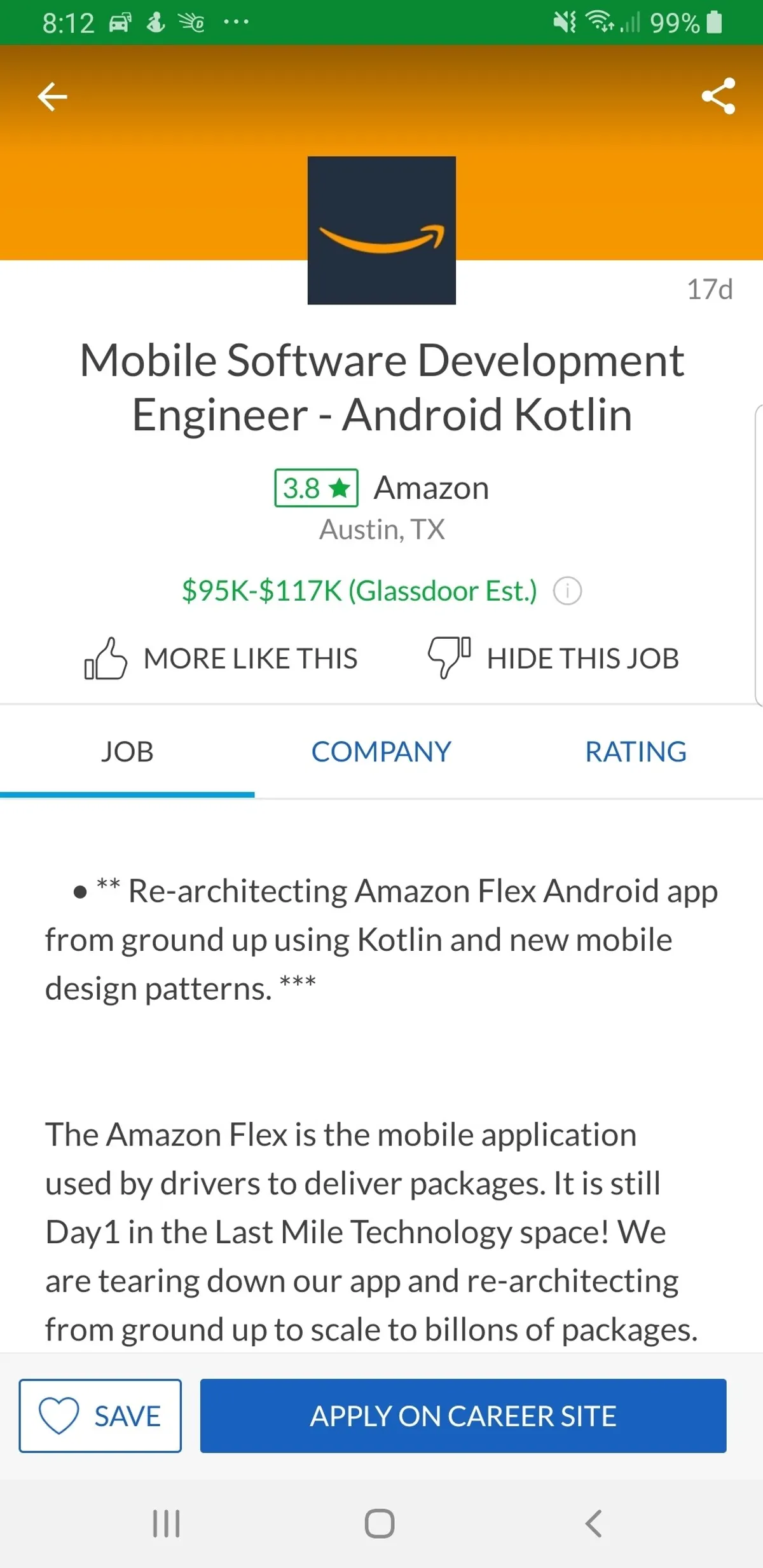Tap the $95K-$117K Glassdoor estimate text
Screen dimensions: 763x1568
359,591
